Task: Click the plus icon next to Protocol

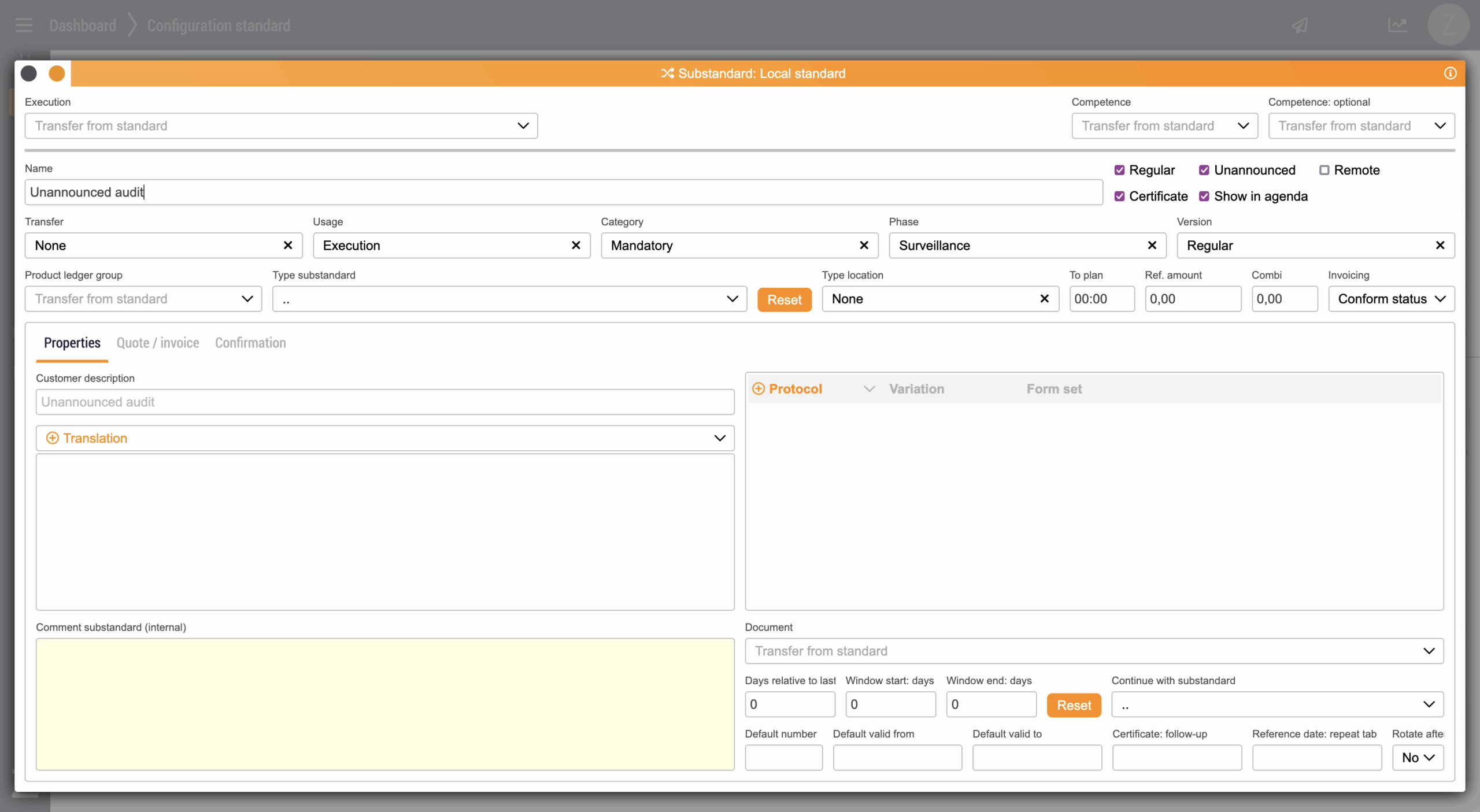Action: coord(758,389)
